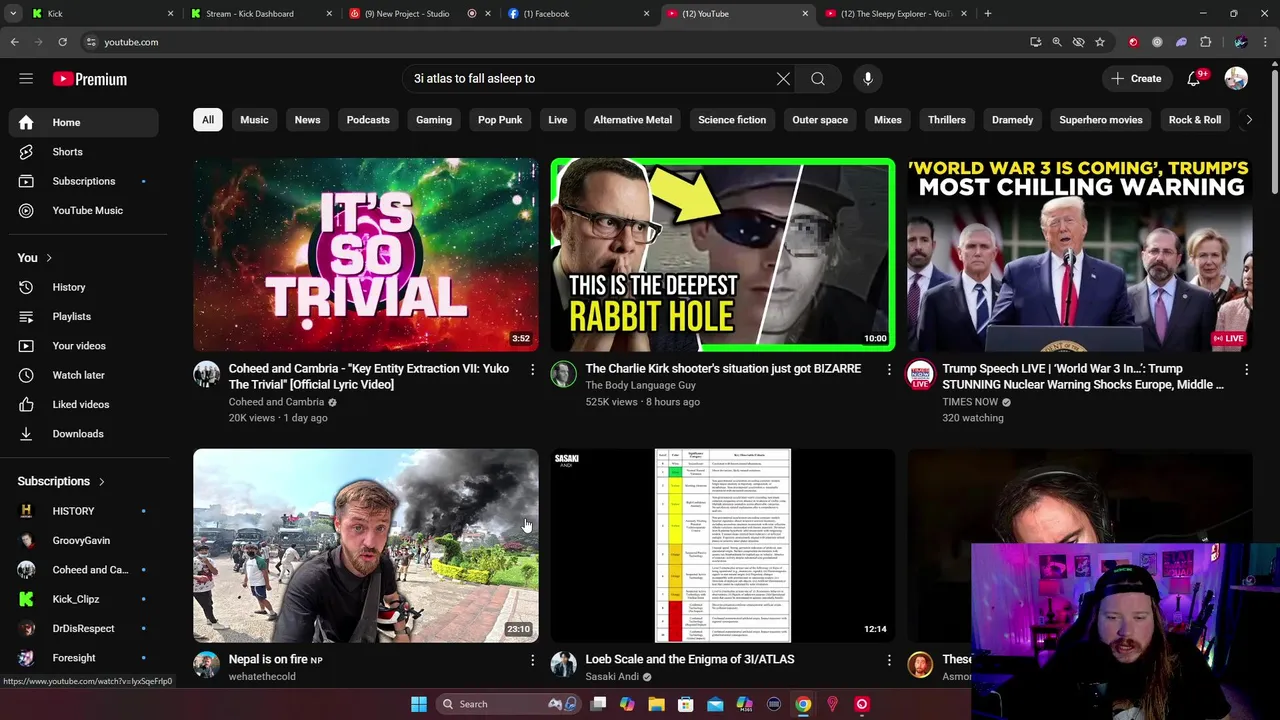The height and width of the screenshot is (720, 1280).
Task: Select the All filter chip
Action: (208, 120)
